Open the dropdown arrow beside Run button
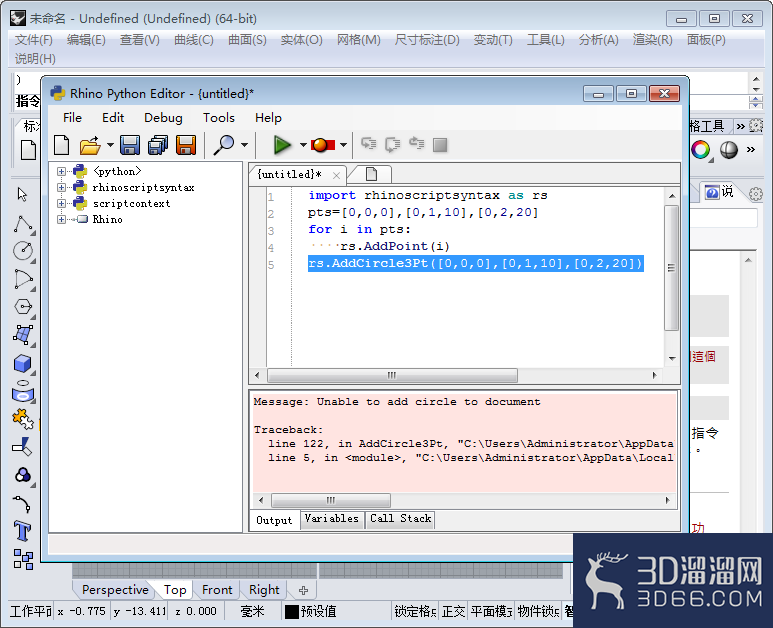Screen dimensions: 773x628 coord(303,145)
